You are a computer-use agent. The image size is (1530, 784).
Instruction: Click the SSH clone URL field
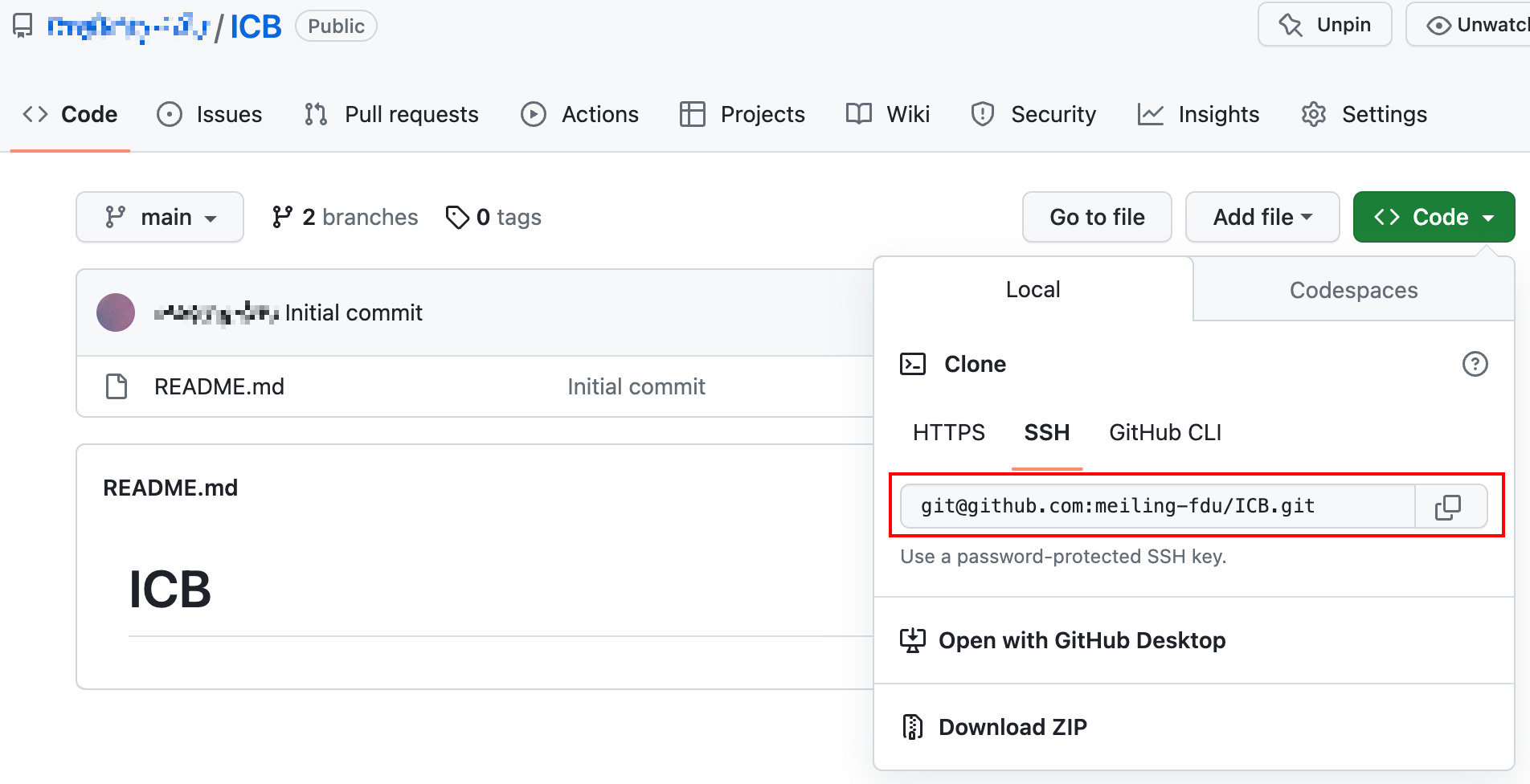[1157, 506]
